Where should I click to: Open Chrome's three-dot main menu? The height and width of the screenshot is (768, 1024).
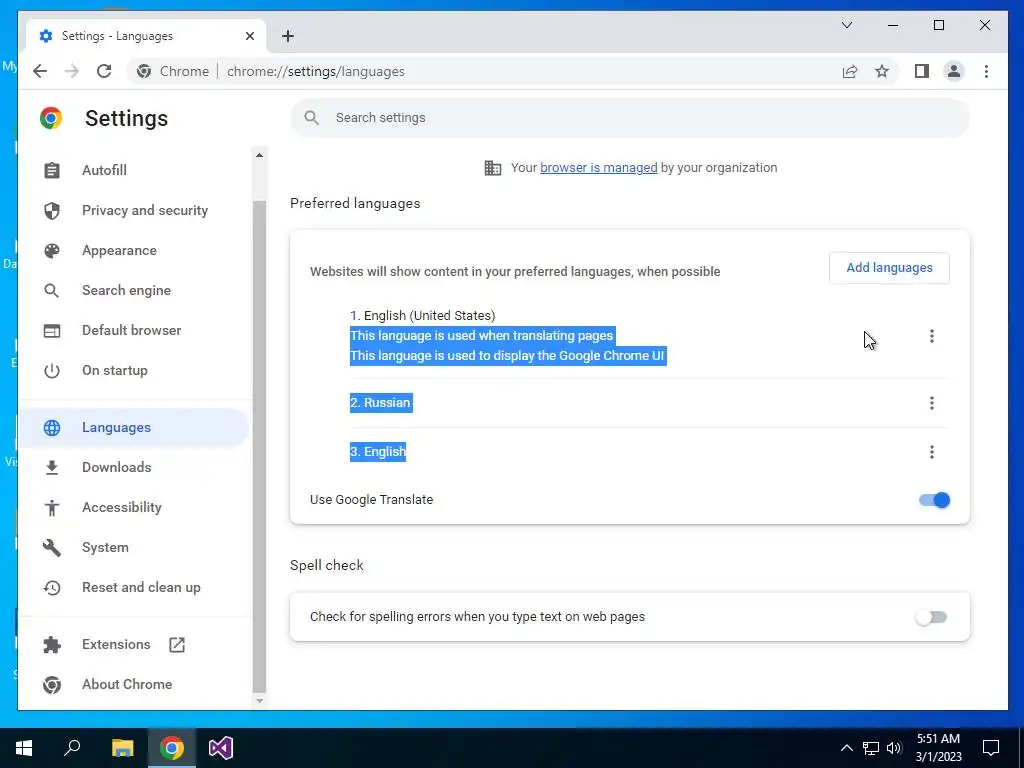click(986, 71)
